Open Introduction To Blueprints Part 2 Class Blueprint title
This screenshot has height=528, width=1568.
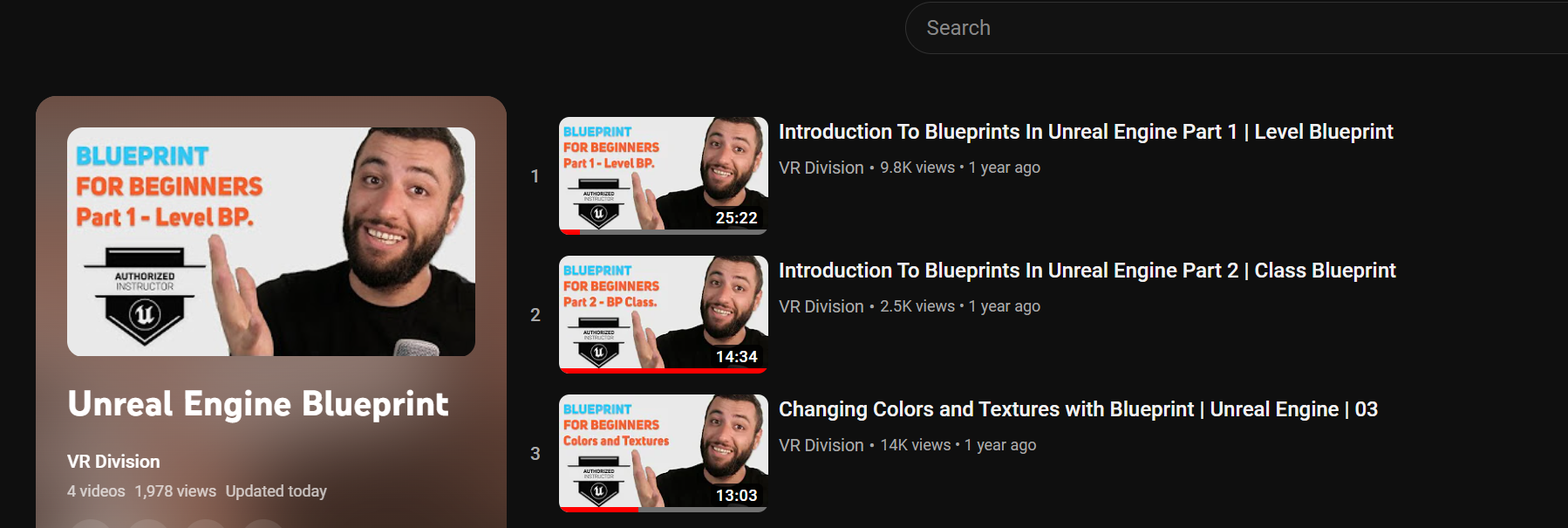pos(1087,271)
